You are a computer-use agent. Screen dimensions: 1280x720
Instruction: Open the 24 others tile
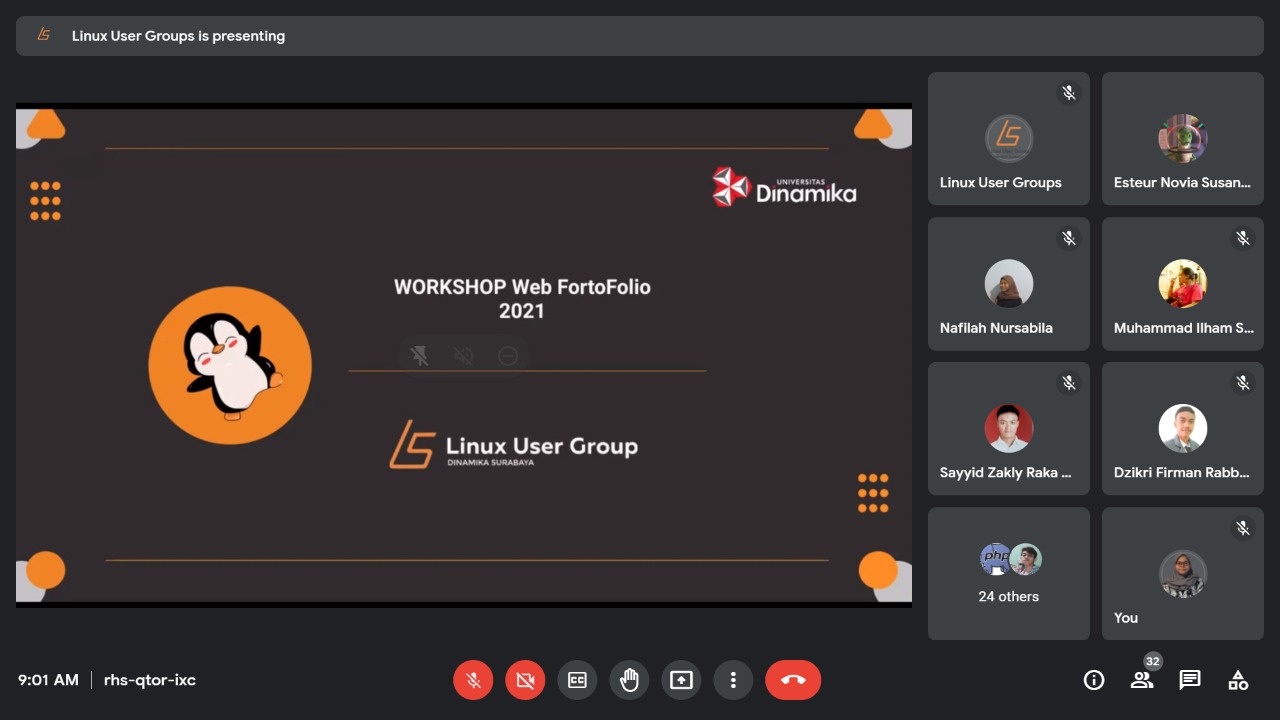tap(1009, 574)
